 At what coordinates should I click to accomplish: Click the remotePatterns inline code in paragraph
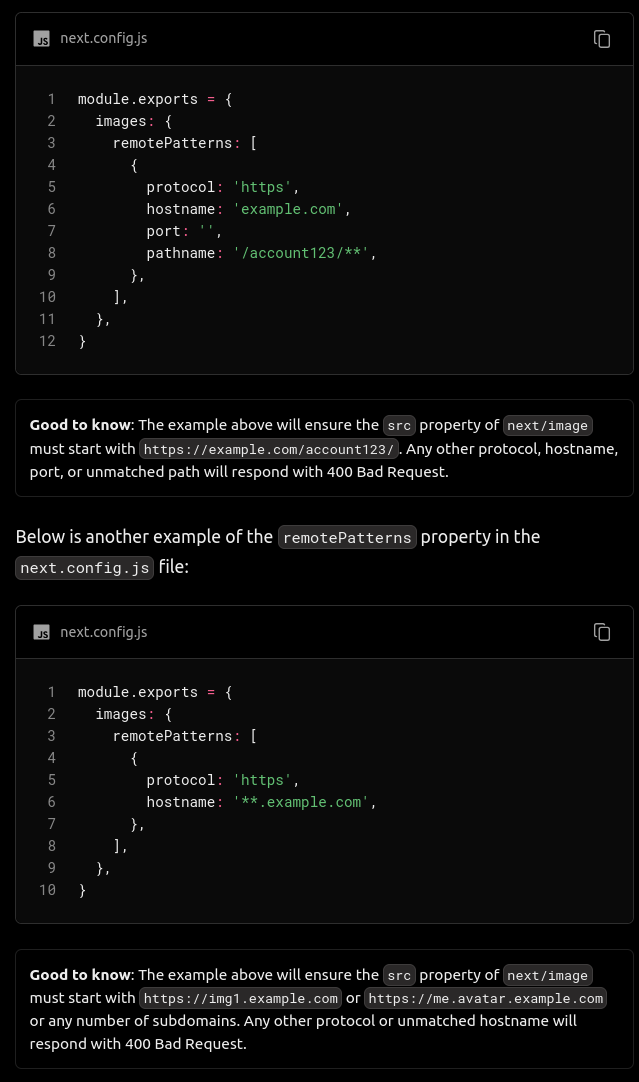pyautogui.click(x=347, y=538)
